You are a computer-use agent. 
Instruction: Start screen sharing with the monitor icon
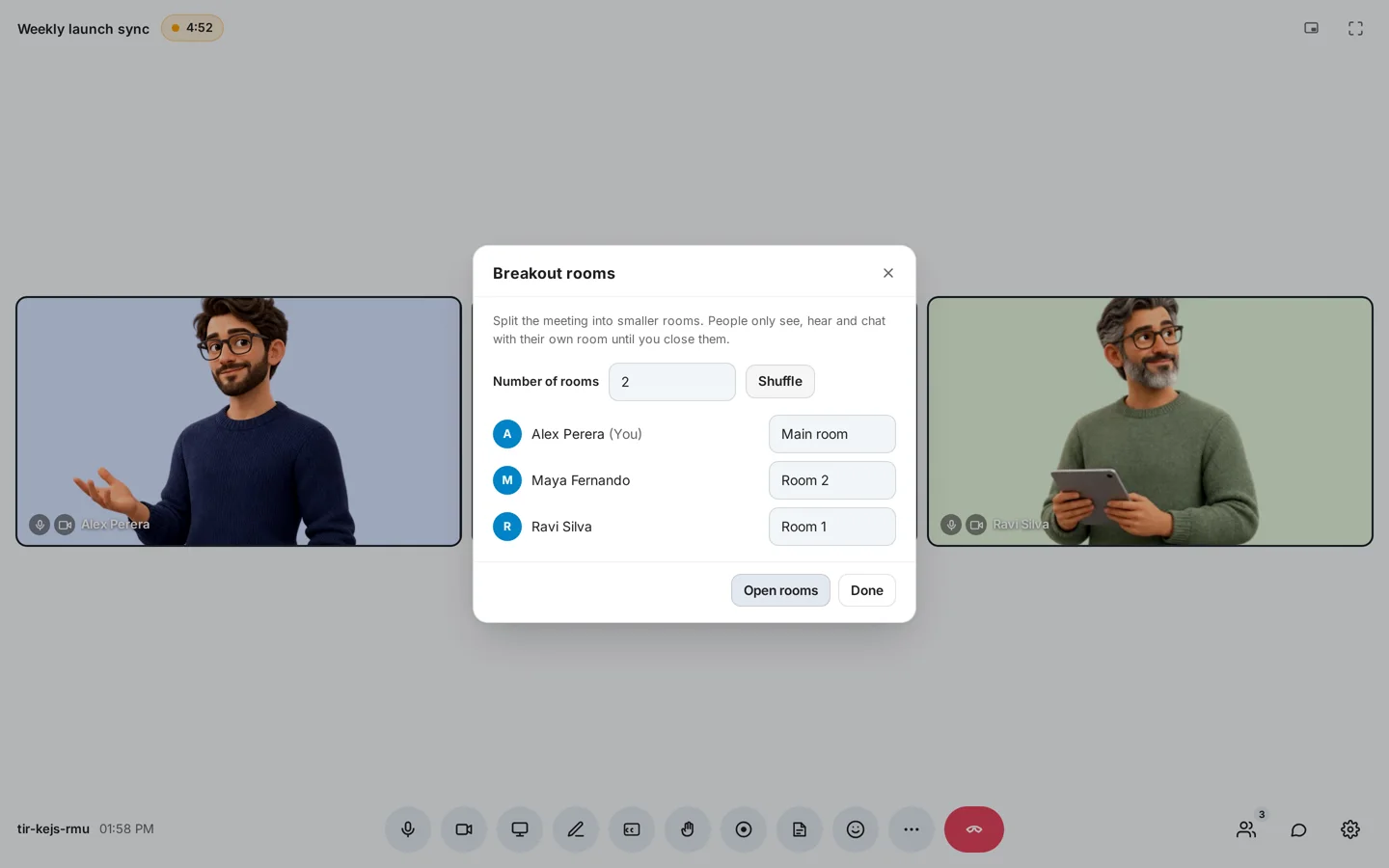(x=520, y=829)
